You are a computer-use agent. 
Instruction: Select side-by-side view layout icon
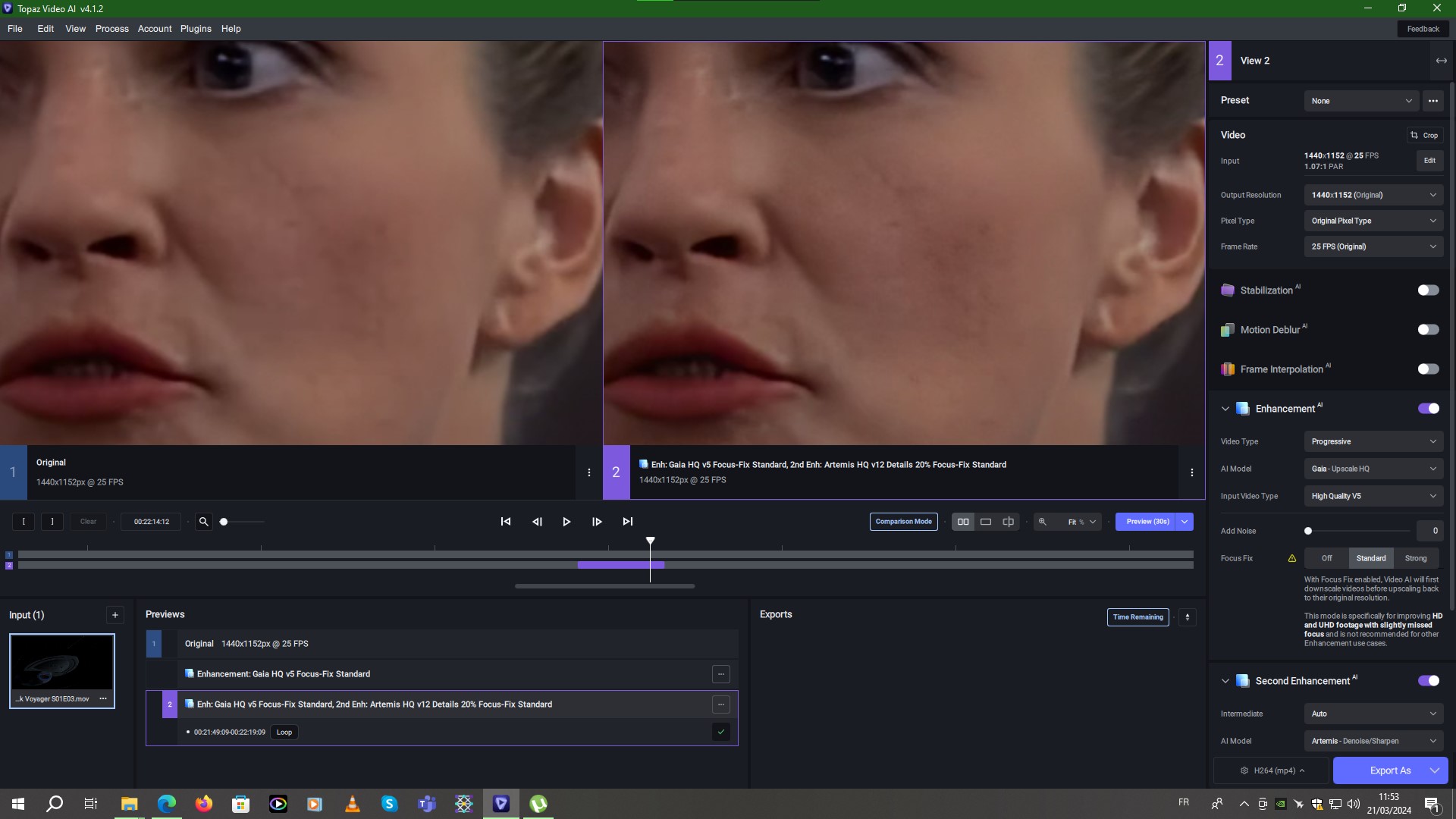pyautogui.click(x=963, y=522)
